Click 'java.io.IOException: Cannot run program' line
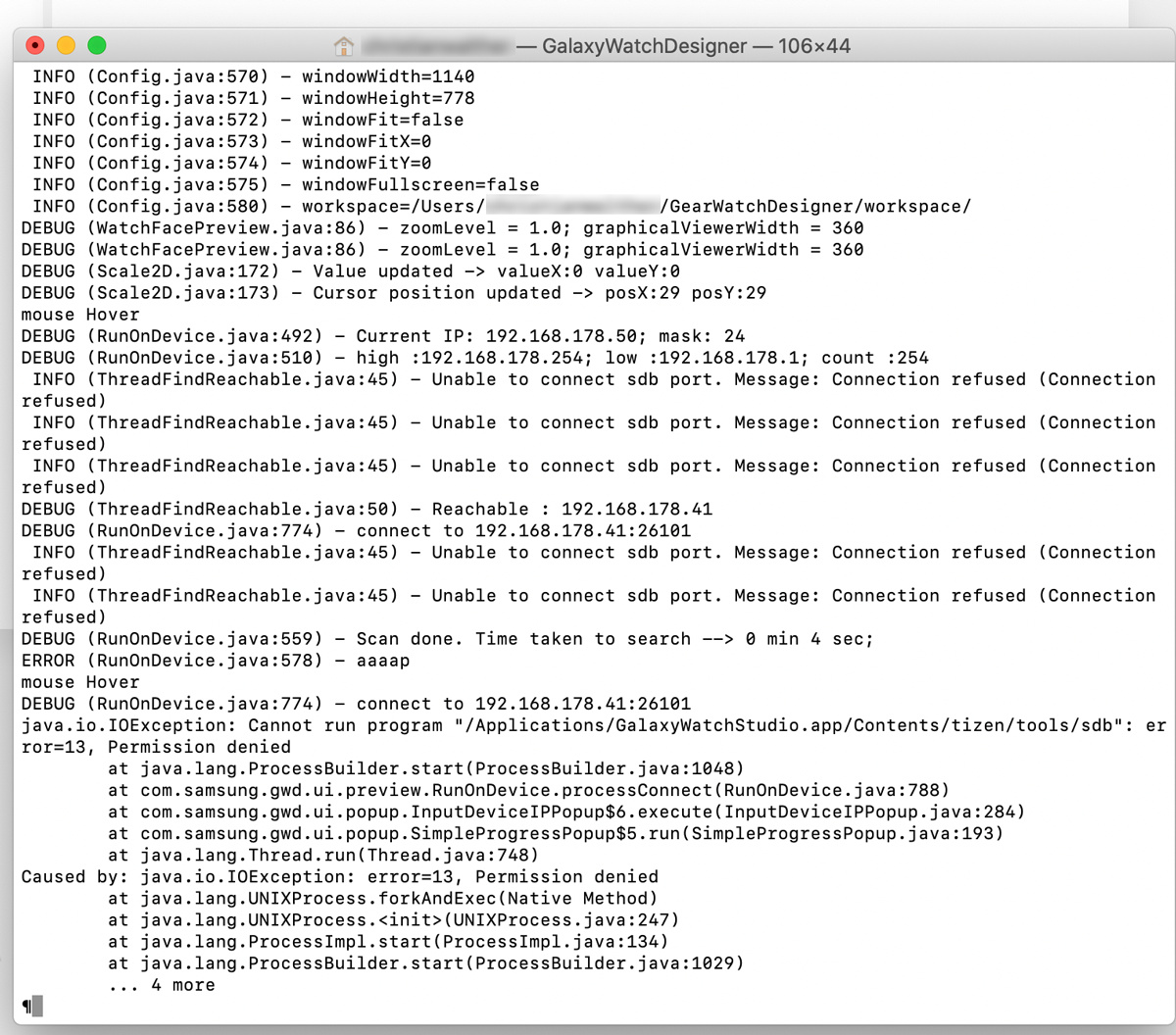 tap(594, 736)
